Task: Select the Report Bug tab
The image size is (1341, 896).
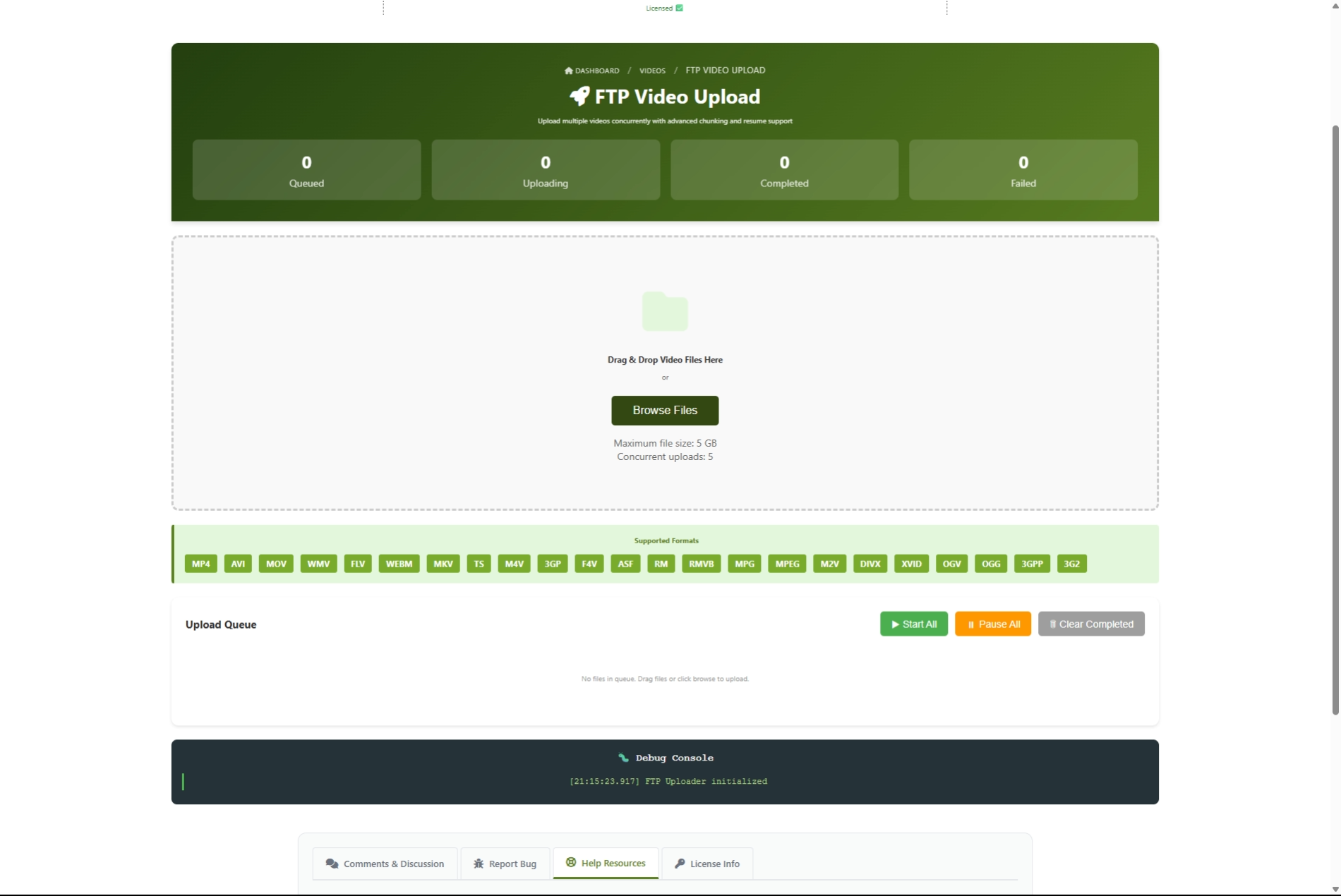Action: [x=505, y=864]
